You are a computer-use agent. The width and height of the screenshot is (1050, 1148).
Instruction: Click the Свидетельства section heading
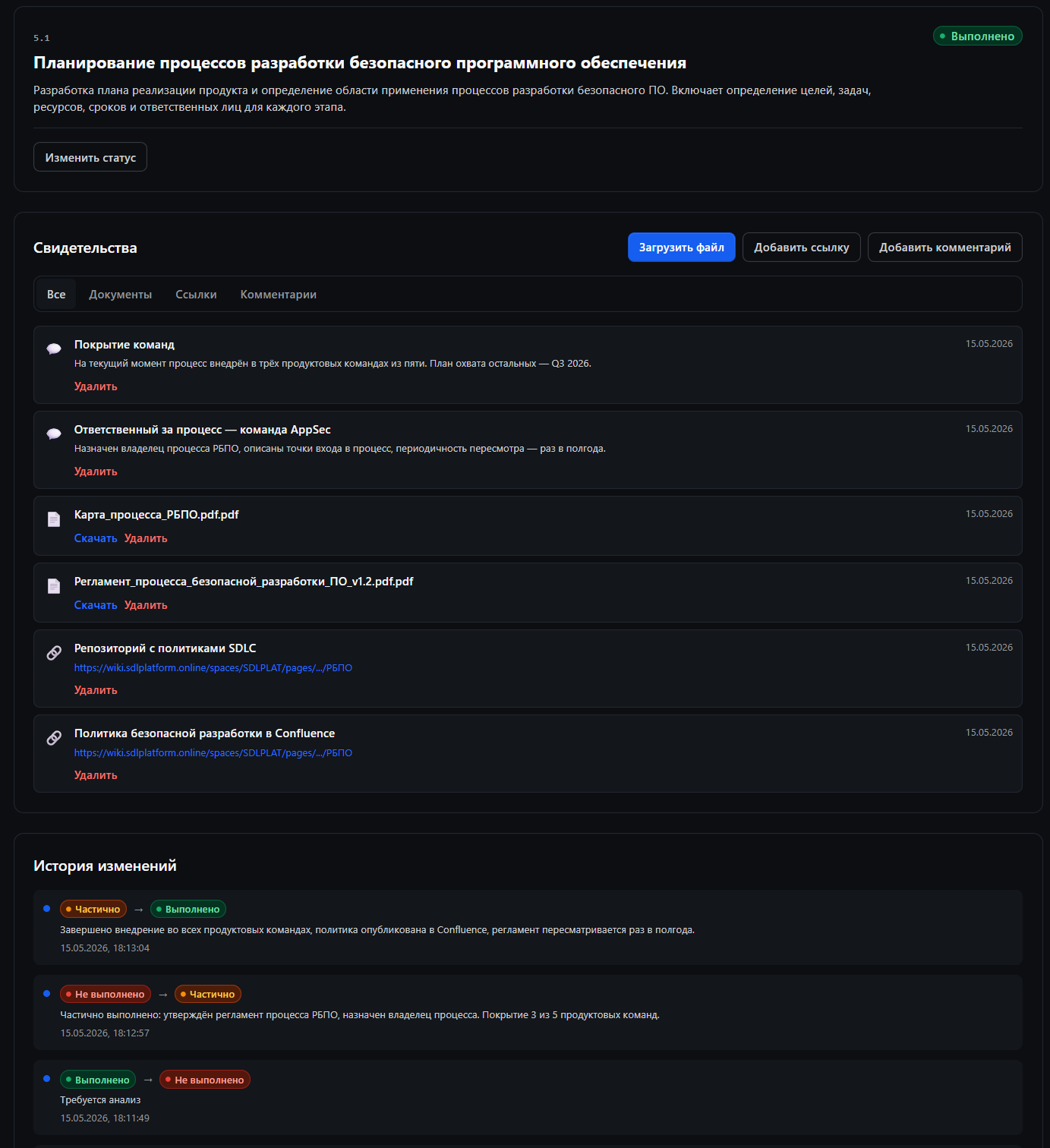85,248
